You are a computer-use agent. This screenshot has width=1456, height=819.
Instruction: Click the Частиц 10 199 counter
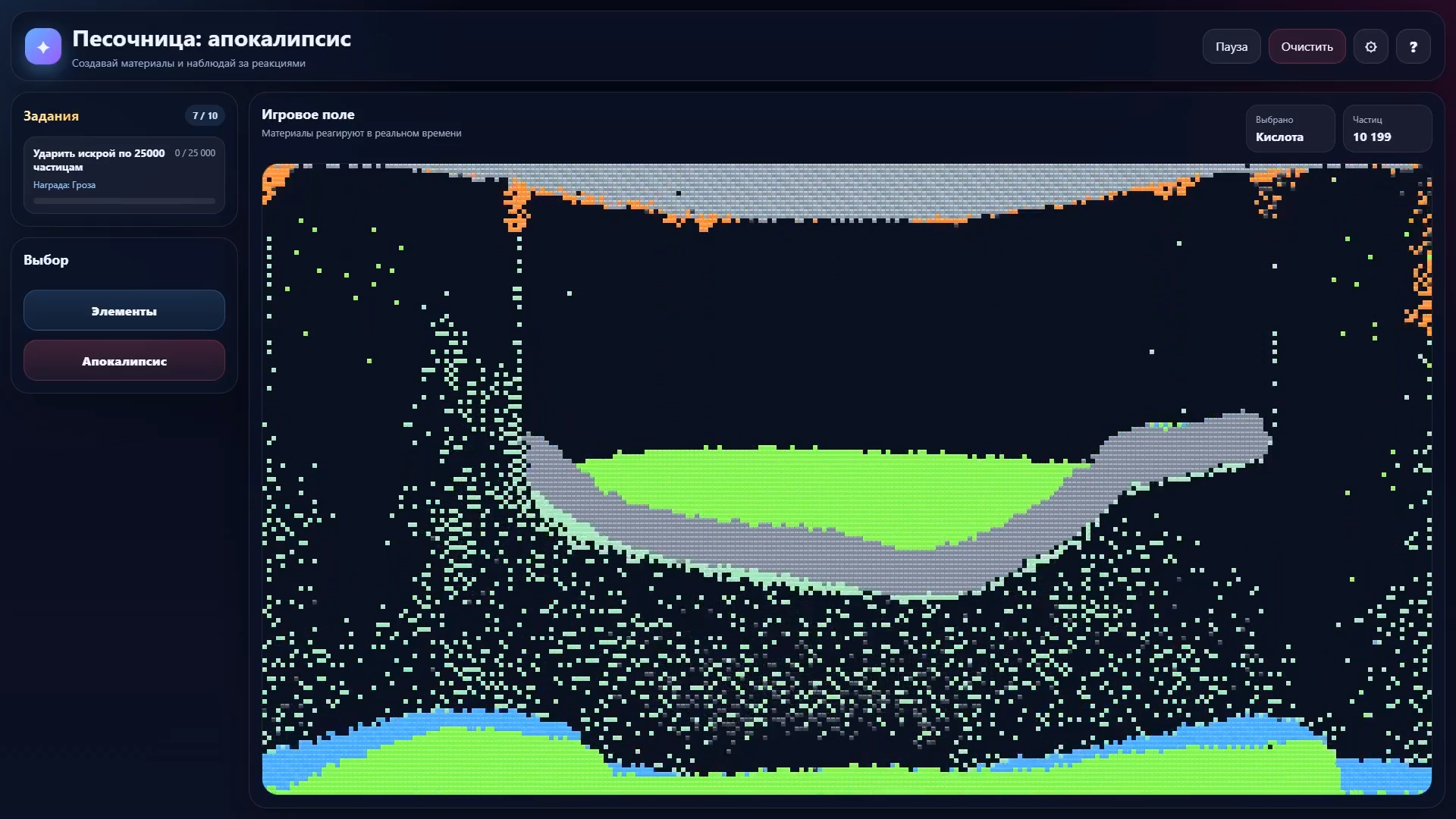pos(1387,129)
